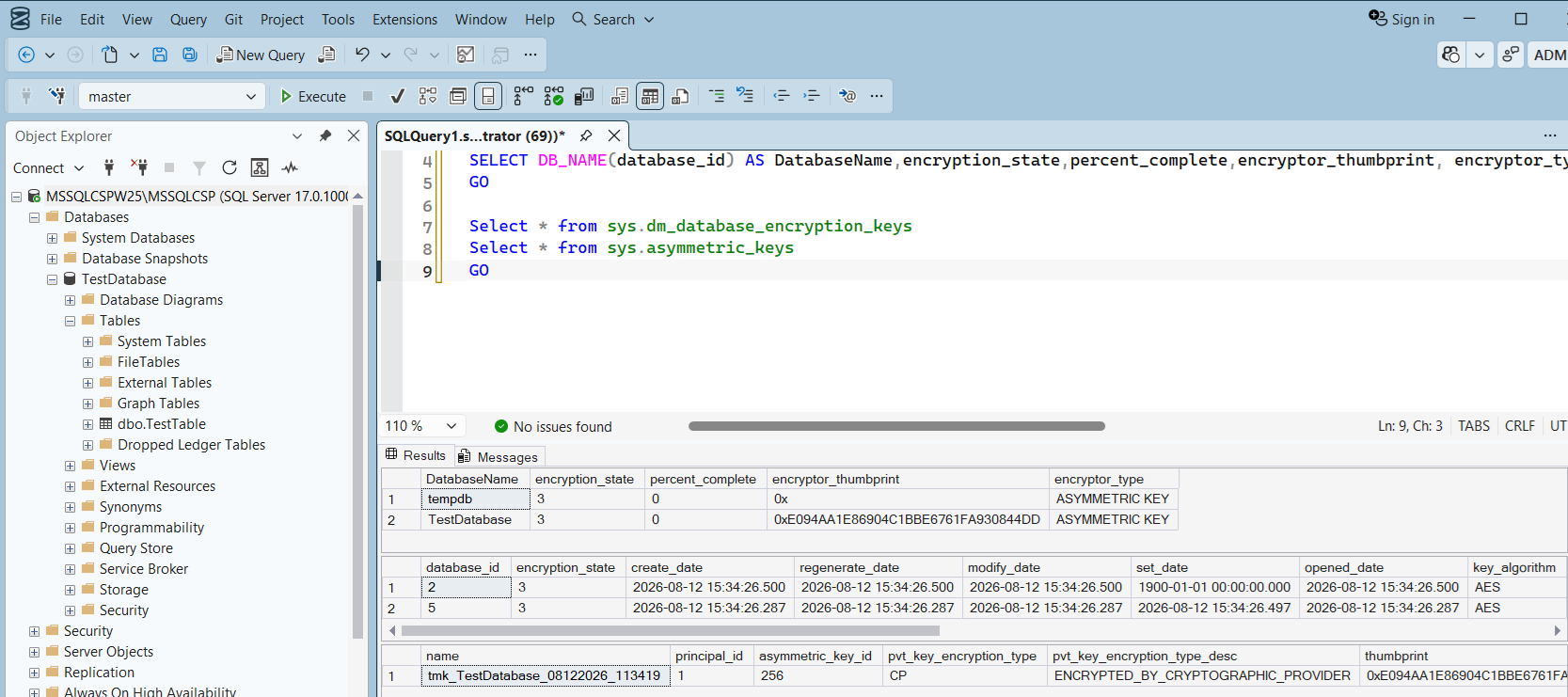The width and height of the screenshot is (1568, 697).
Task: Open Activity Monitor pulse icon in Object Explorer
Action: pos(290,167)
